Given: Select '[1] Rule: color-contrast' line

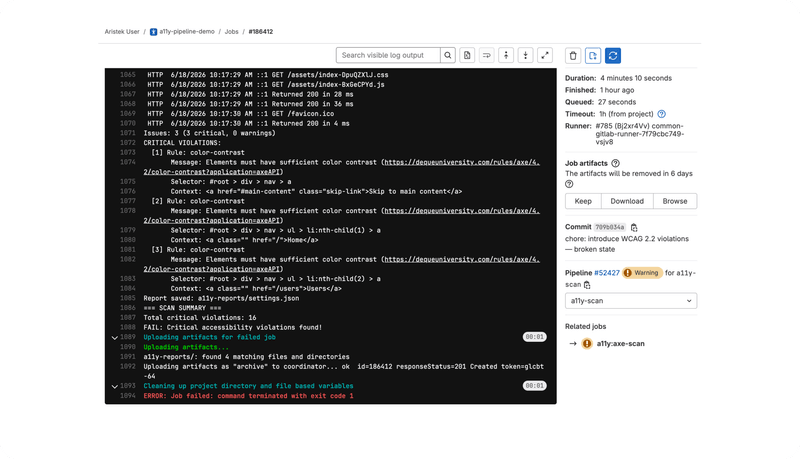Looking at the screenshot, I should point(198,152).
